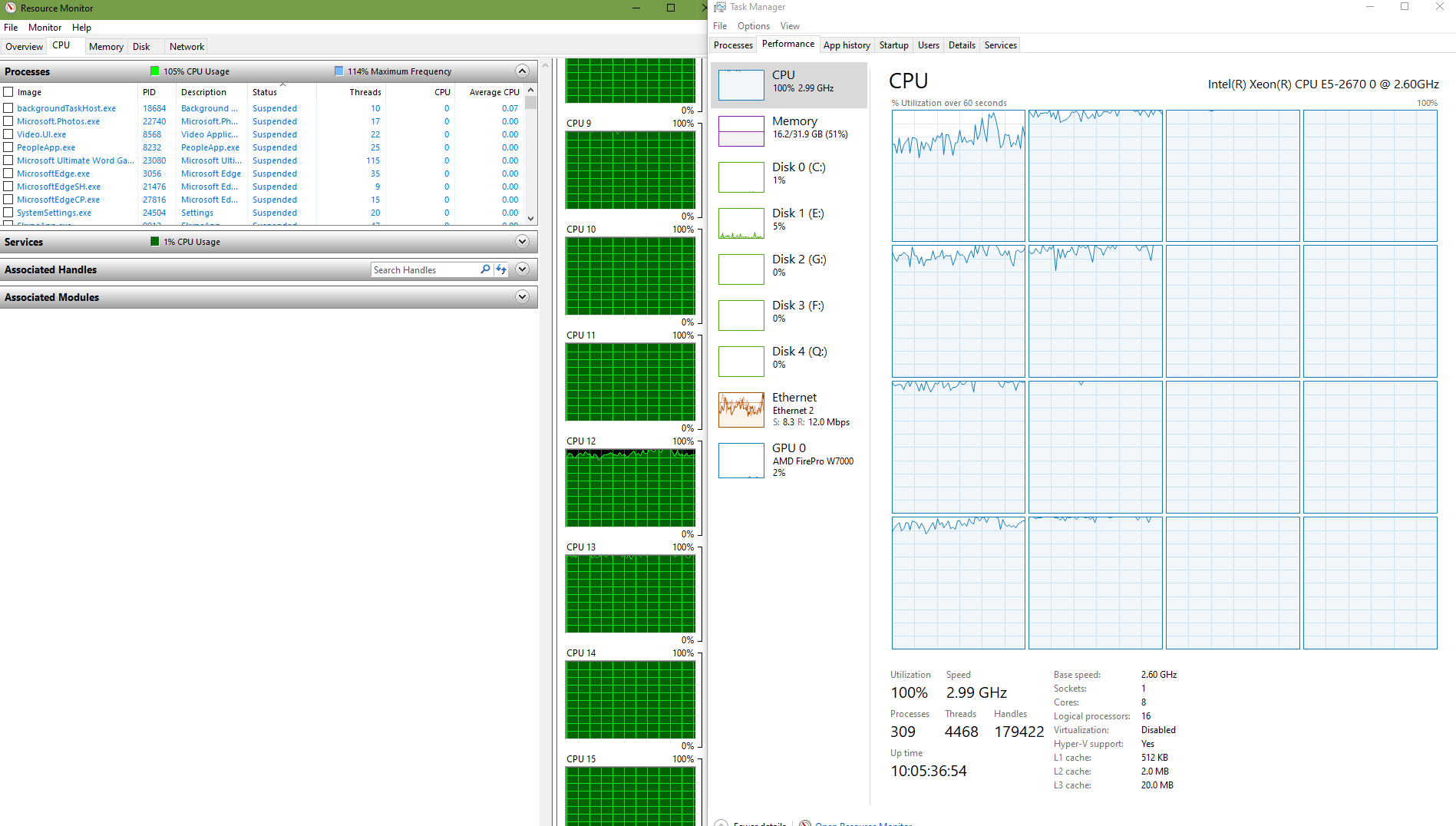Click the CPU 12 usage graph
The image size is (1456, 826).
630,487
